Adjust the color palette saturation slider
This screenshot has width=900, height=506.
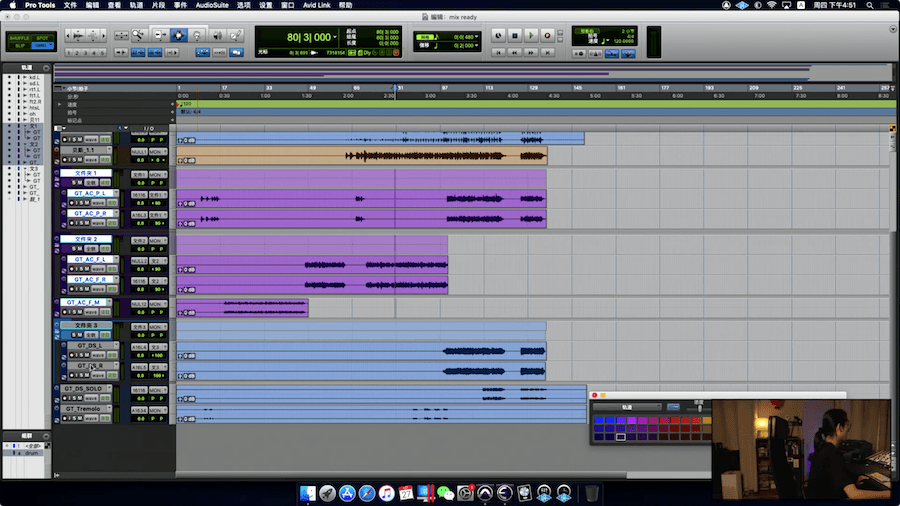[x=699, y=407]
